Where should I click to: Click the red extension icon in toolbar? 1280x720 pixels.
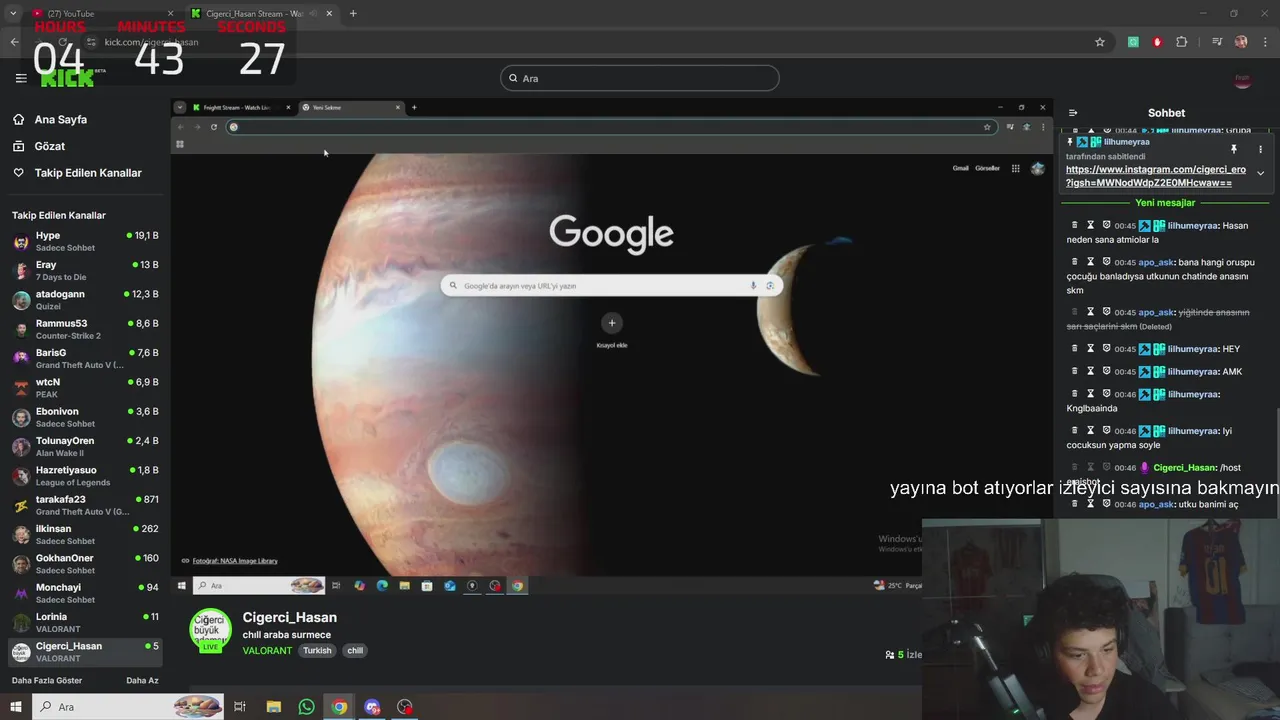coord(1157,42)
